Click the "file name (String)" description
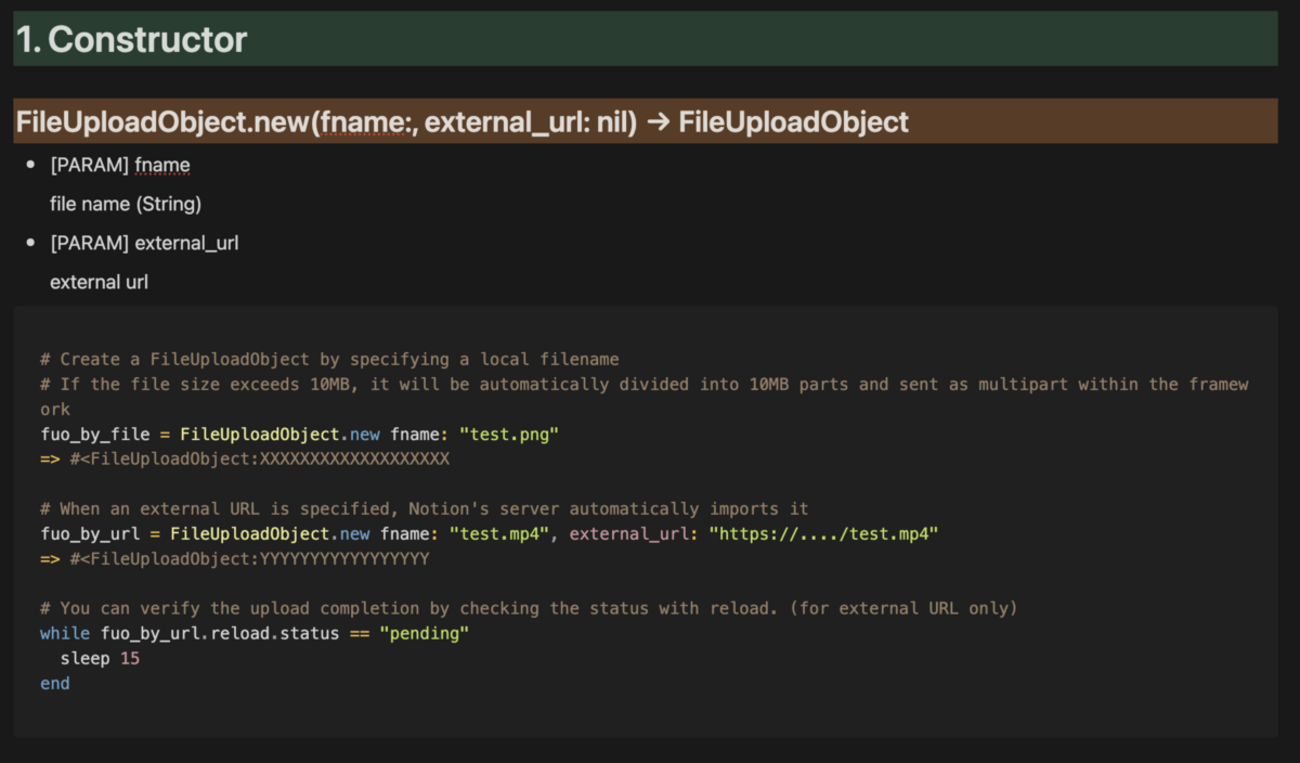The height and width of the screenshot is (763, 1300). [x=126, y=204]
